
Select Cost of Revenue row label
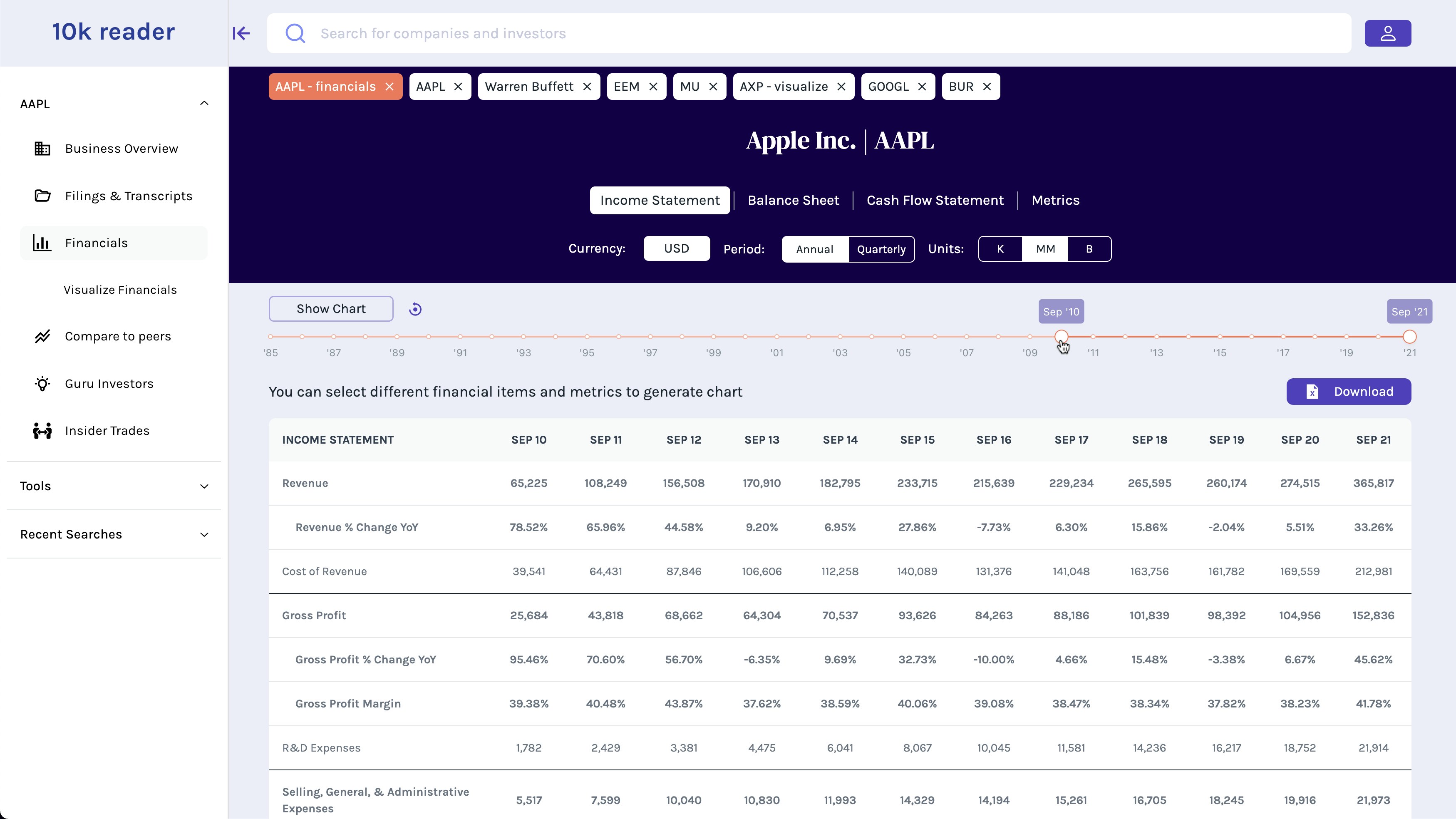tap(325, 571)
